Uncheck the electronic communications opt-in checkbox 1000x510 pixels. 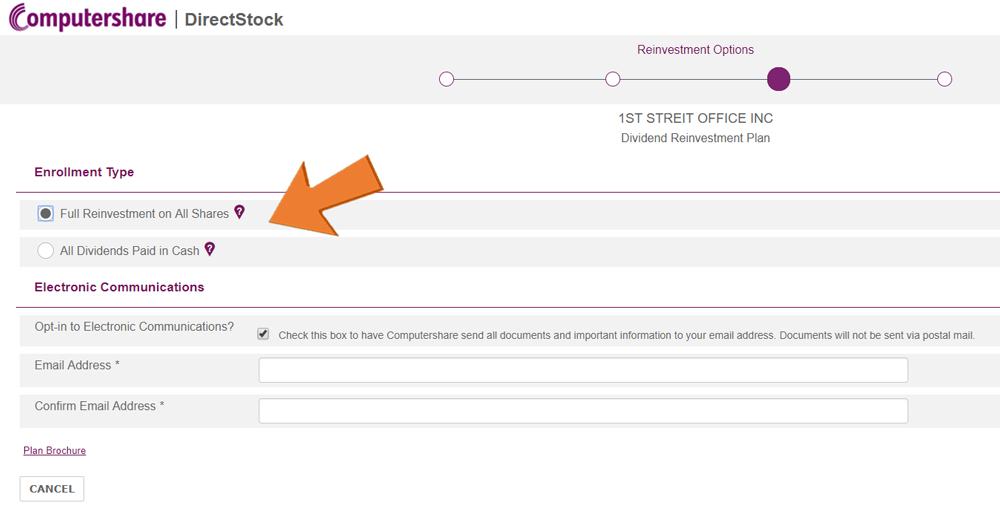click(263, 334)
